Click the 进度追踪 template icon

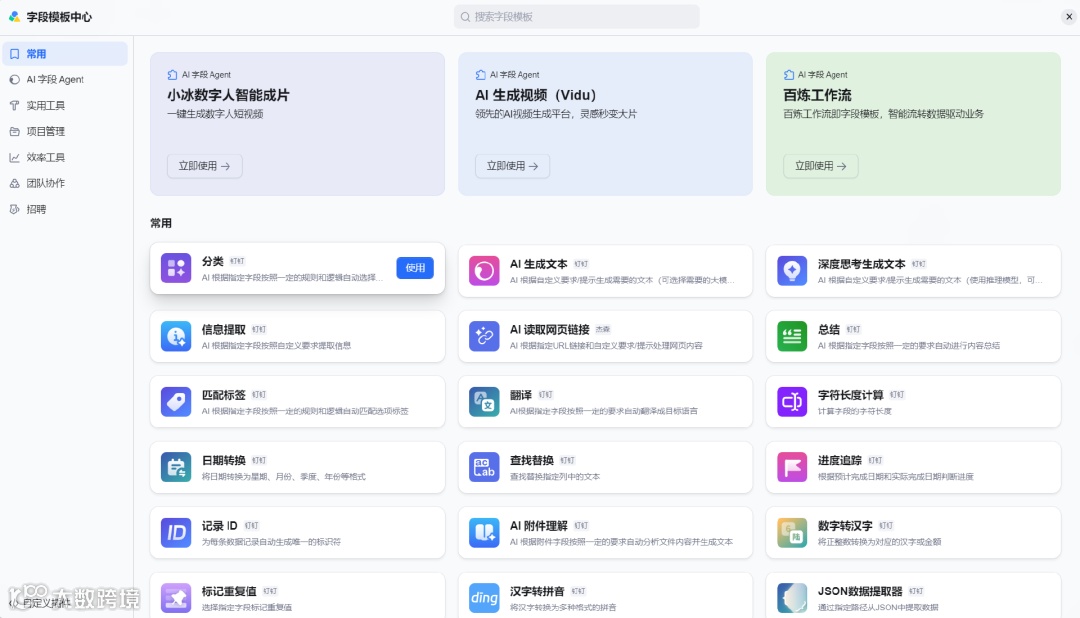point(791,467)
